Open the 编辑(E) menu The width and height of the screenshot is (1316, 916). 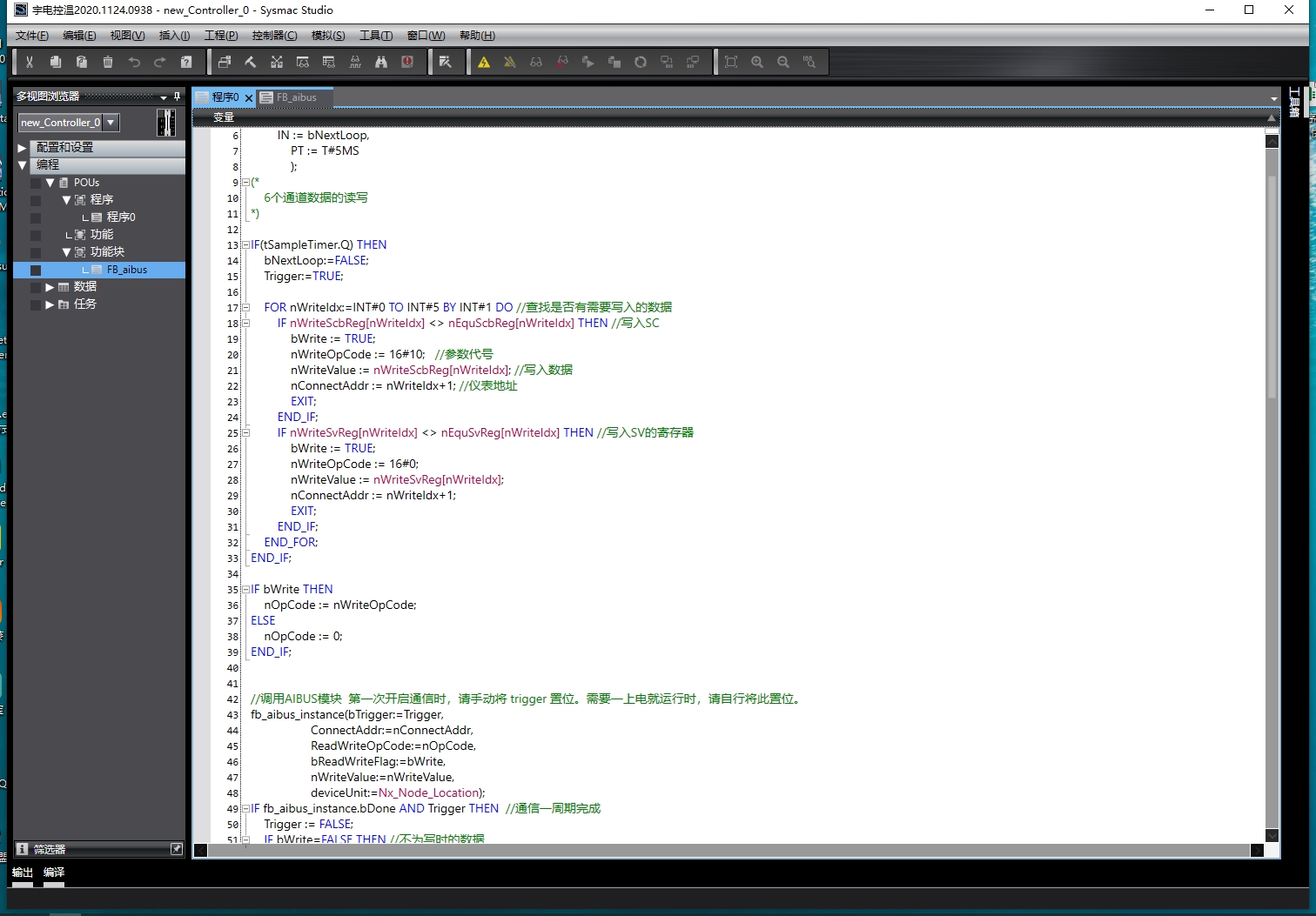tap(79, 36)
